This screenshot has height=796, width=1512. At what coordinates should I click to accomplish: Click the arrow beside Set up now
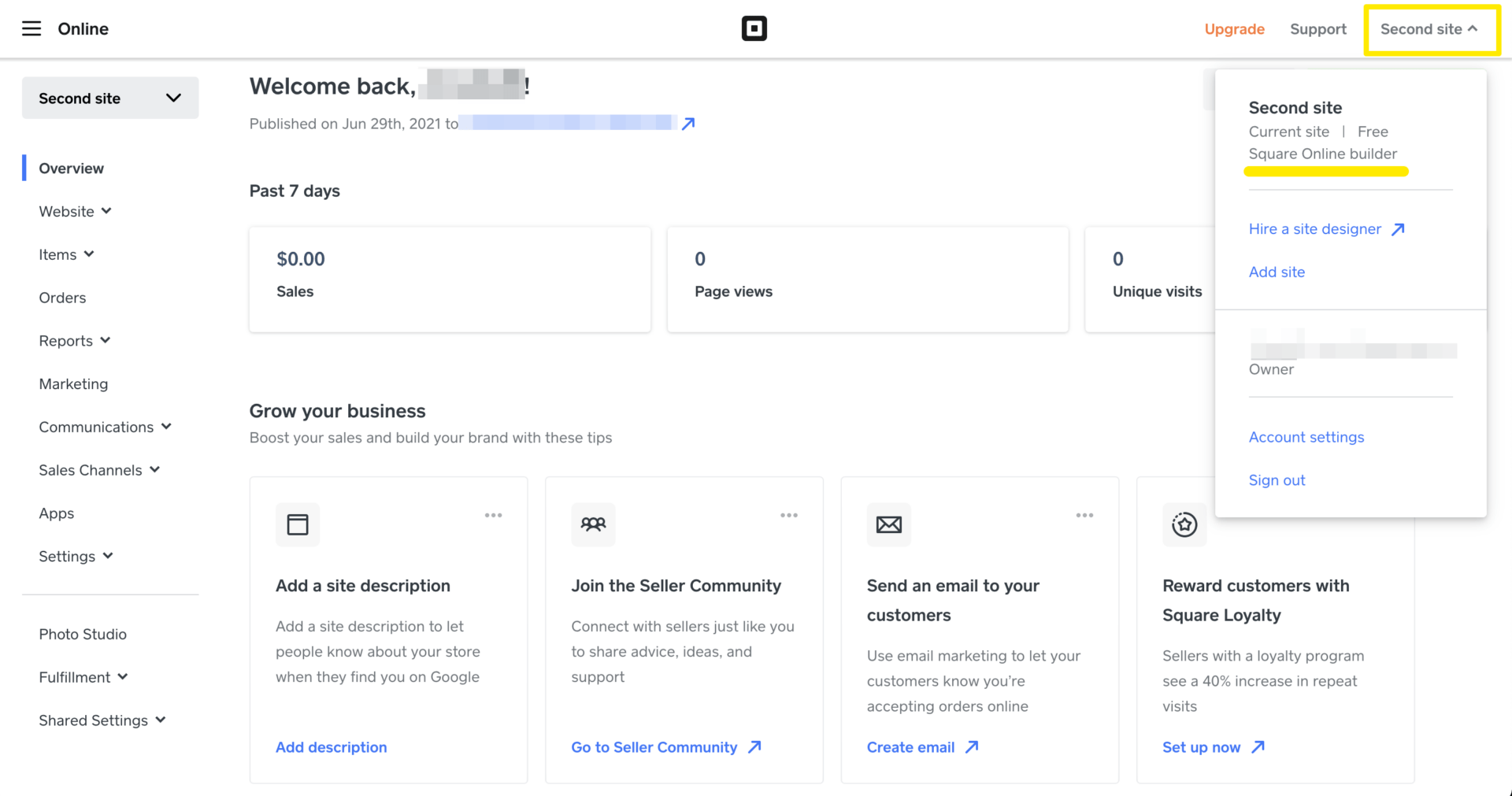(1258, 746)
